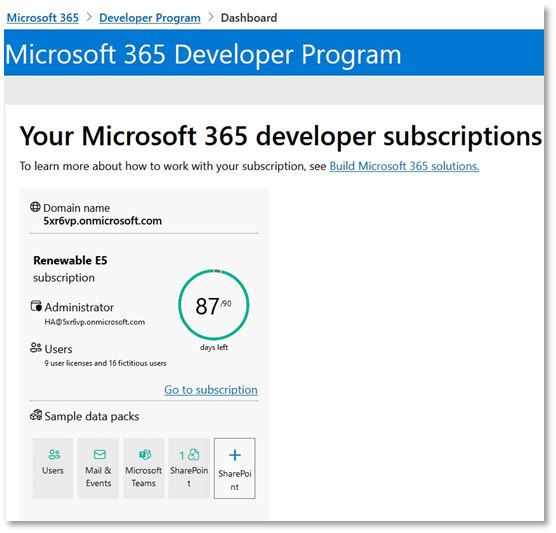Image resolution: width=556 pixels, height=533 pixels.
Task: Click the 87 days left progress ring
Action: pos(214,305)
